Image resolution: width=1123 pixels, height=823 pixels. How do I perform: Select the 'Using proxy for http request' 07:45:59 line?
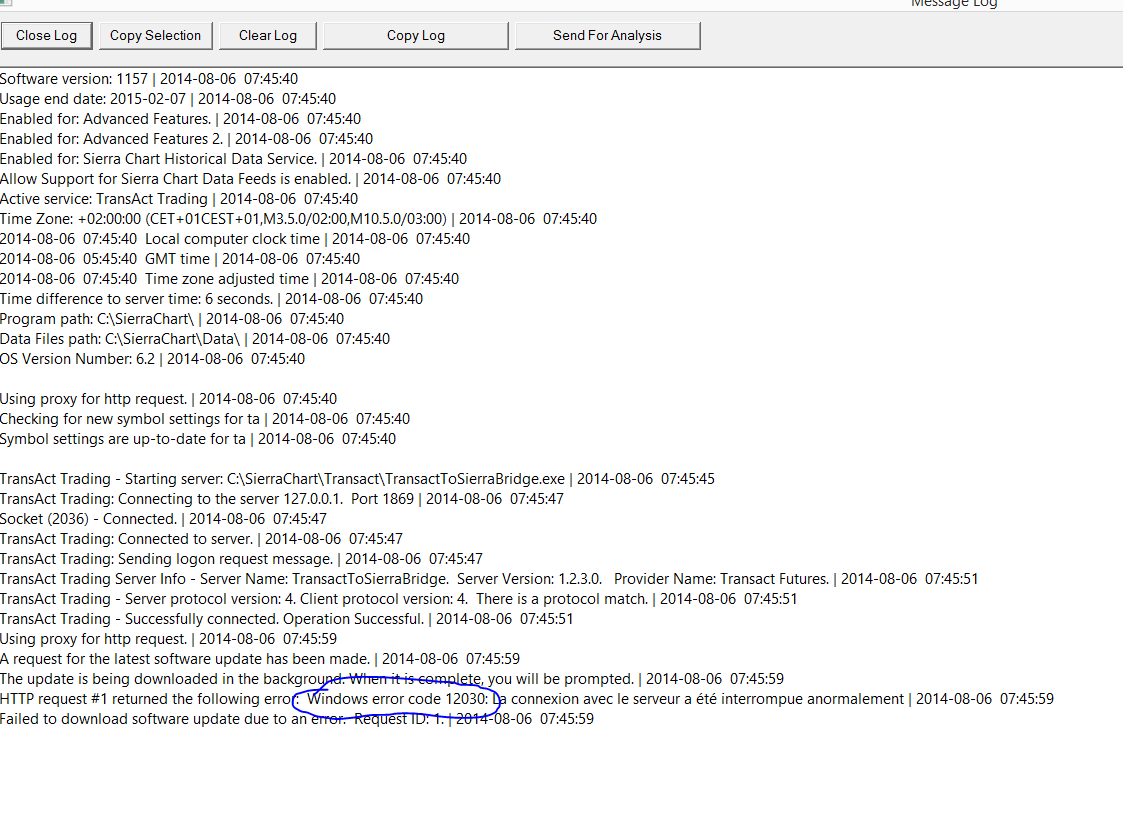(168, 640)
